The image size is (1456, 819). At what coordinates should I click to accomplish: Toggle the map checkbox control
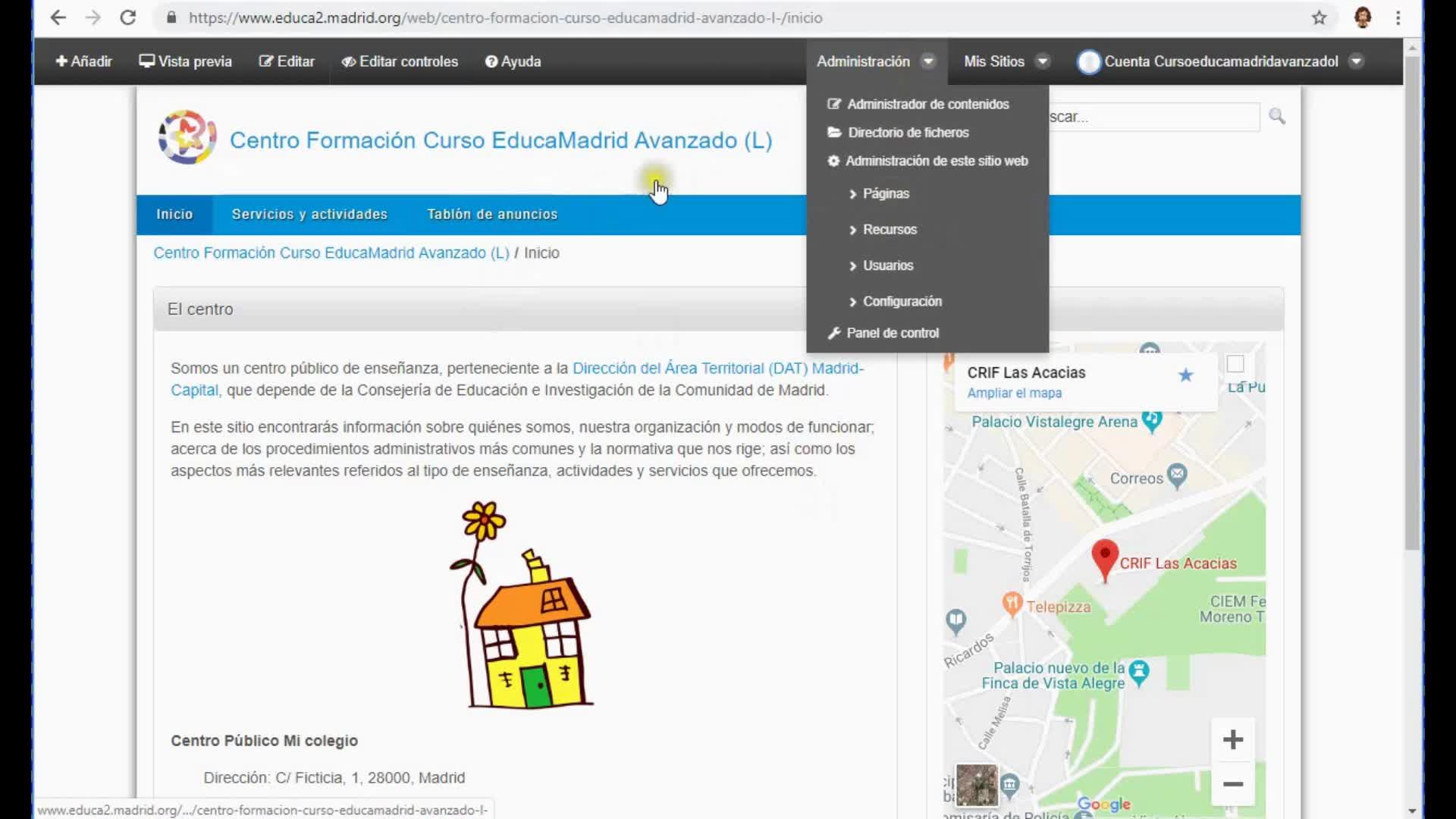coord(1235,364)
